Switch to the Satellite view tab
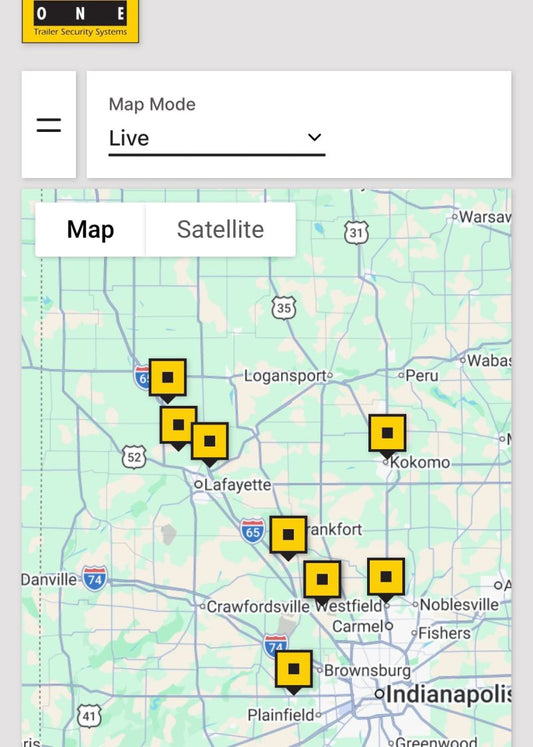 pyautogui.click(x=221, y=230)
